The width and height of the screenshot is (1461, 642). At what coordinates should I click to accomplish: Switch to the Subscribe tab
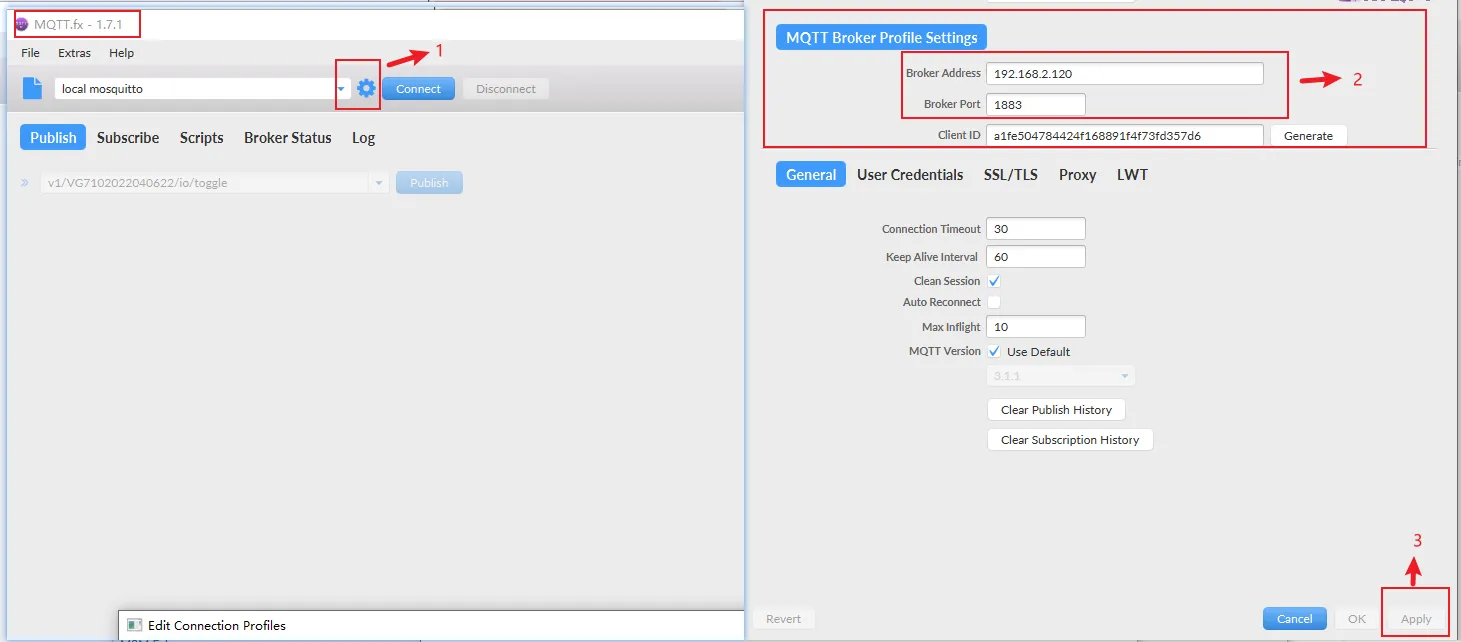(128, 138)
